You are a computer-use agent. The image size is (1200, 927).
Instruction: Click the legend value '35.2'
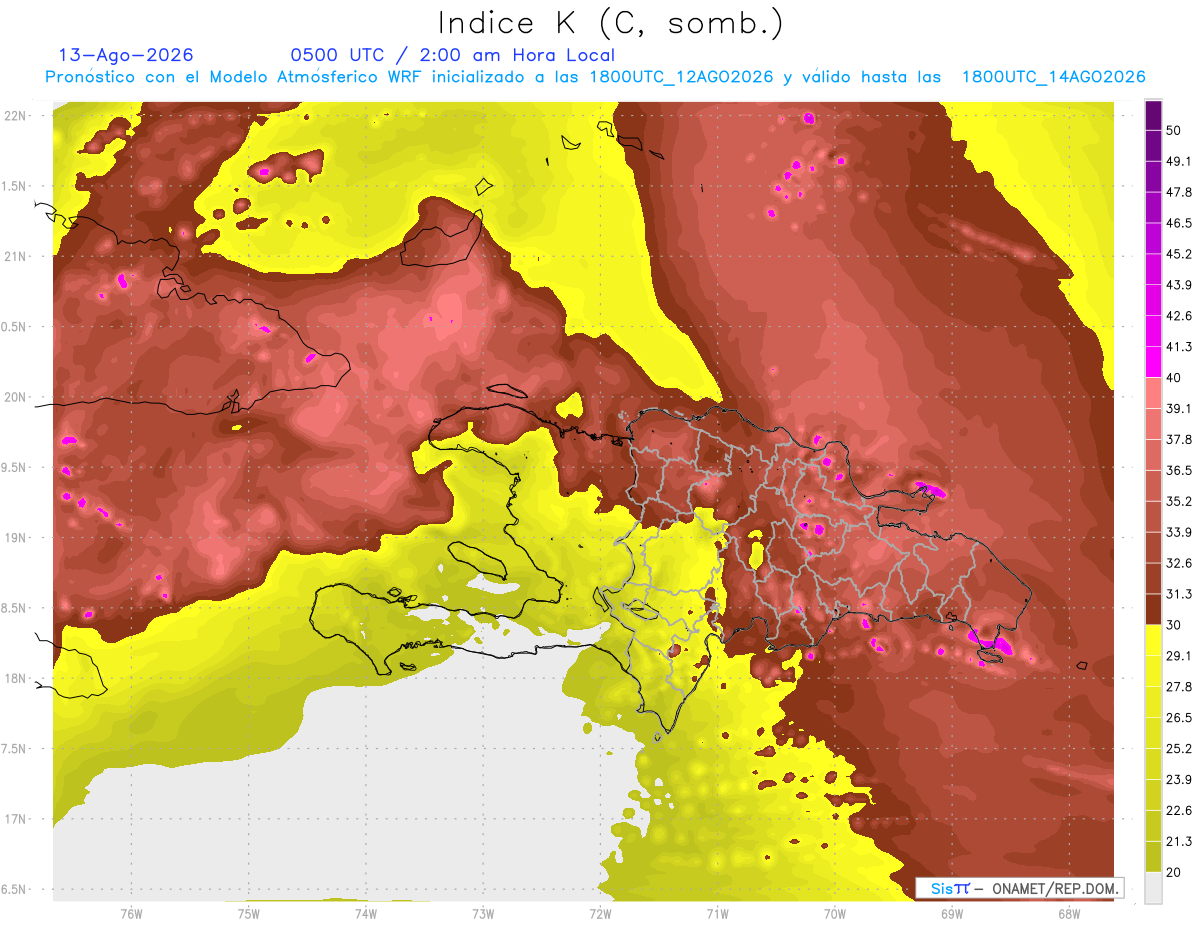tap(1178, 501)
